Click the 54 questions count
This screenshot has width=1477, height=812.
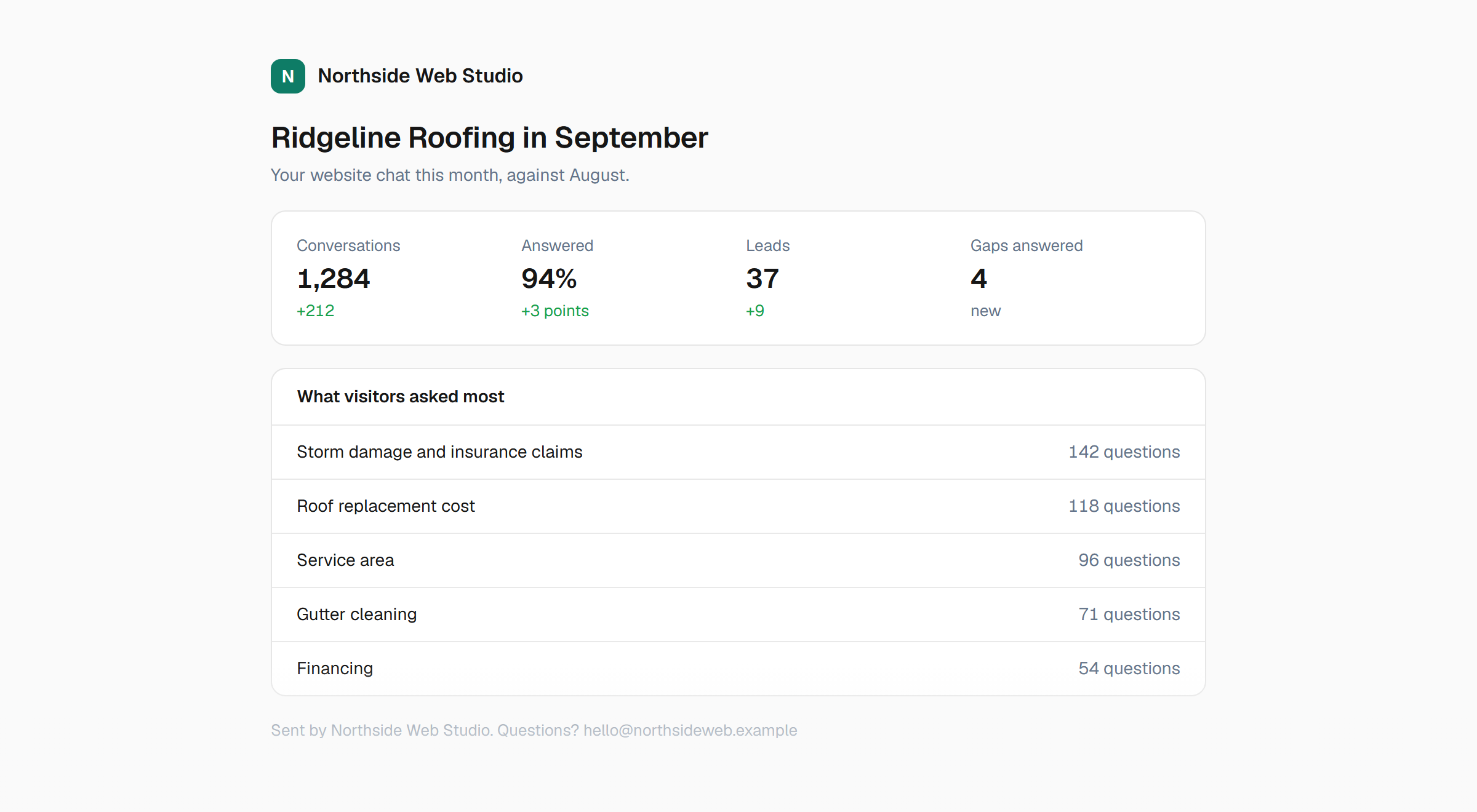(1129, 669)
